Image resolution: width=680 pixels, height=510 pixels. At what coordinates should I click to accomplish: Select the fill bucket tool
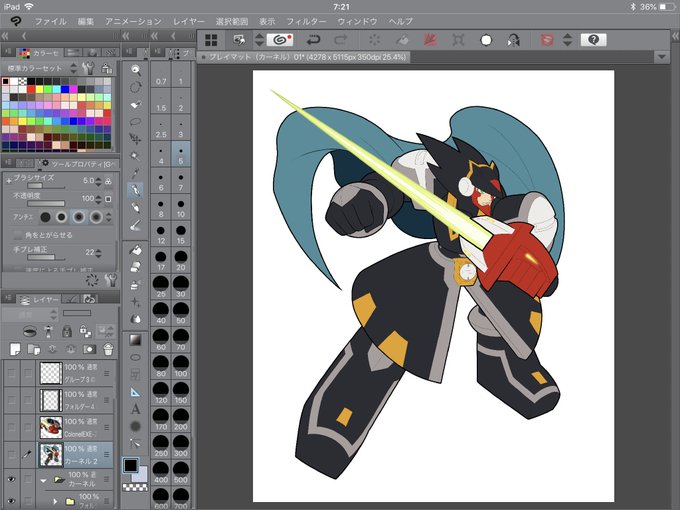[136, 250]
